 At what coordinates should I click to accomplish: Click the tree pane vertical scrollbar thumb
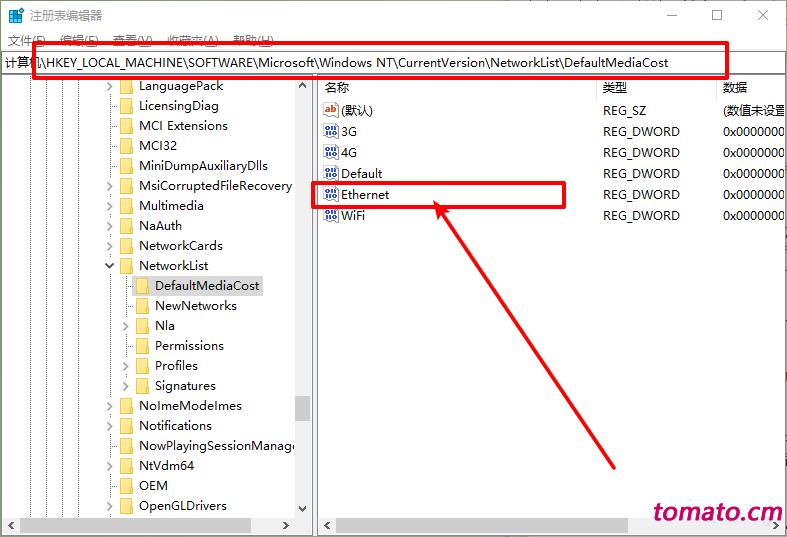tap(302, 409)
